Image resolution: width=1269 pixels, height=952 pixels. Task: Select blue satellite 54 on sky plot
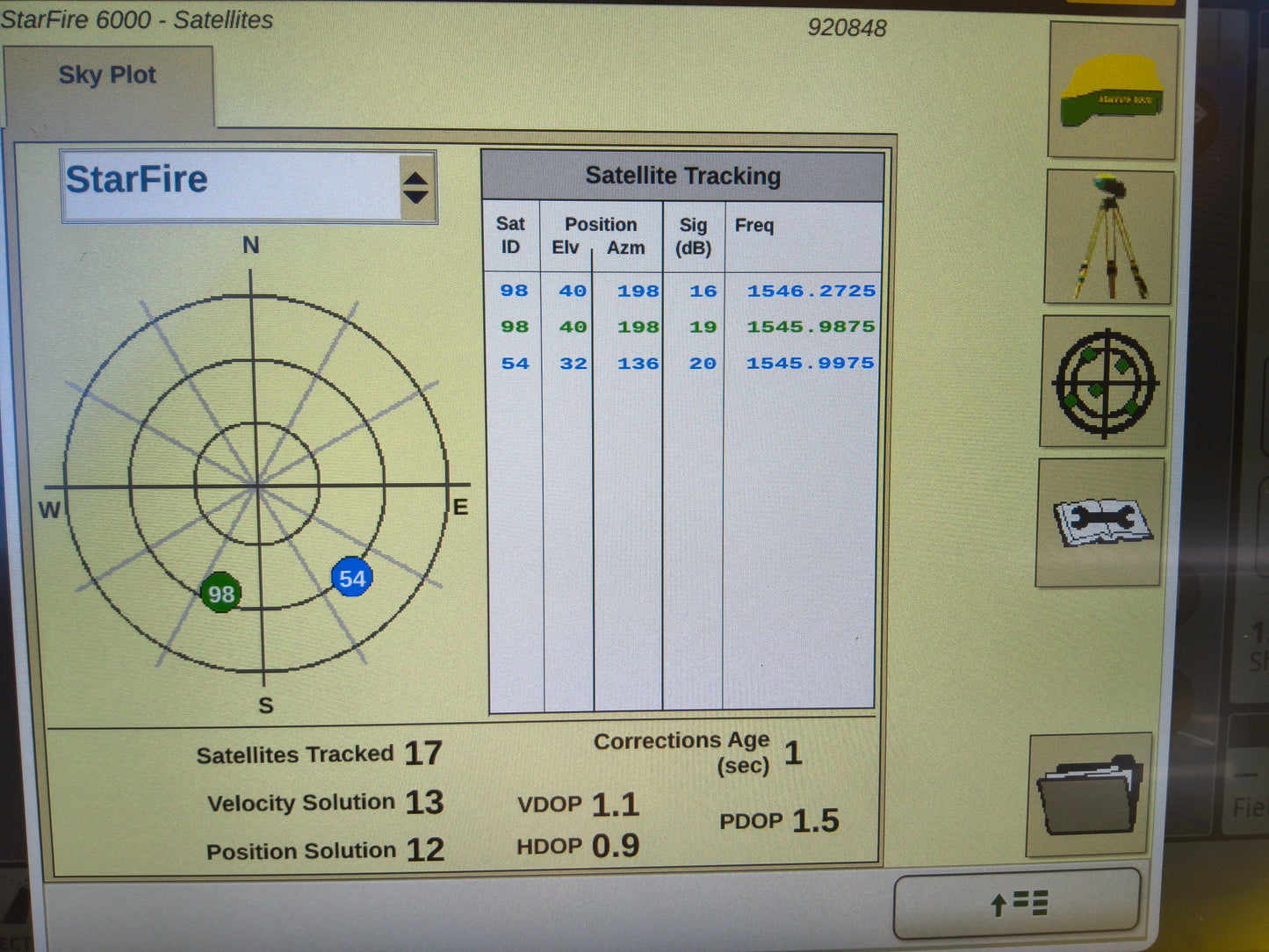352,578
